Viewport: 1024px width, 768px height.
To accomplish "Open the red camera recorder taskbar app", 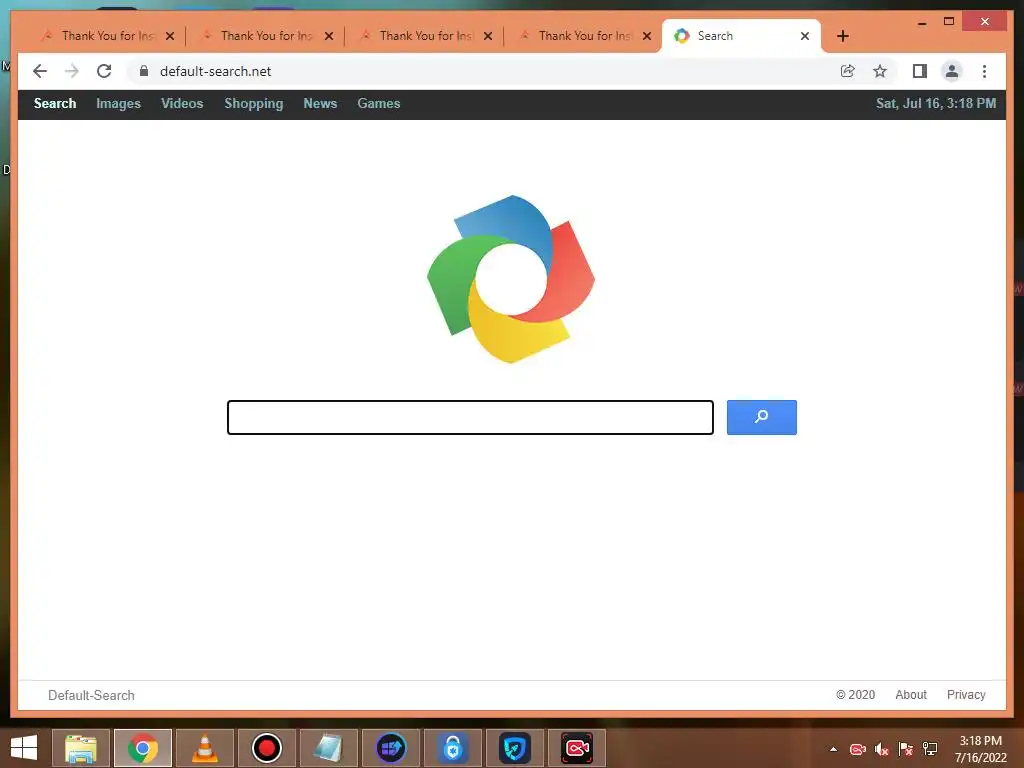I will tap(577, 748).
